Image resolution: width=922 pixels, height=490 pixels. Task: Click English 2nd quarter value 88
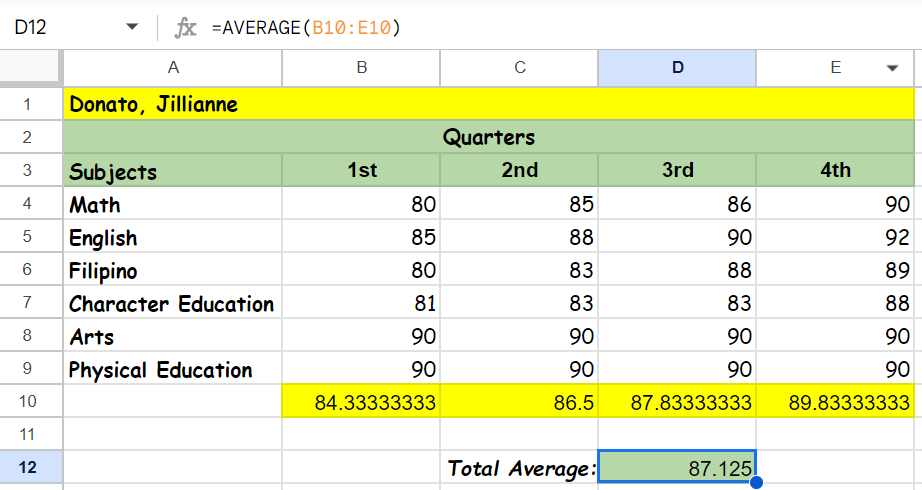pos(519,236)
